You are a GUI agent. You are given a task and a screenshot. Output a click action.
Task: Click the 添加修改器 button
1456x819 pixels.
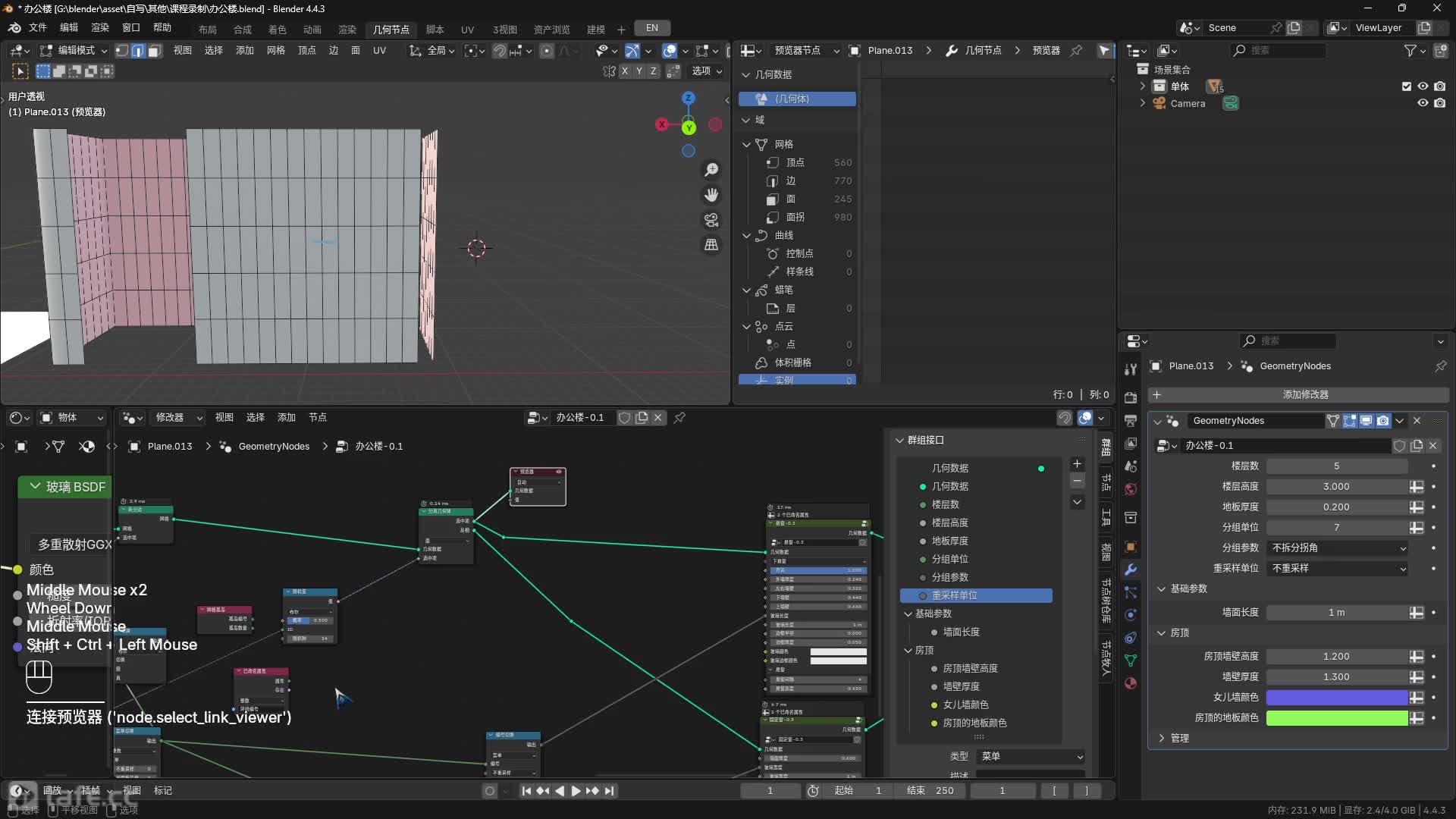[1298, 395]
